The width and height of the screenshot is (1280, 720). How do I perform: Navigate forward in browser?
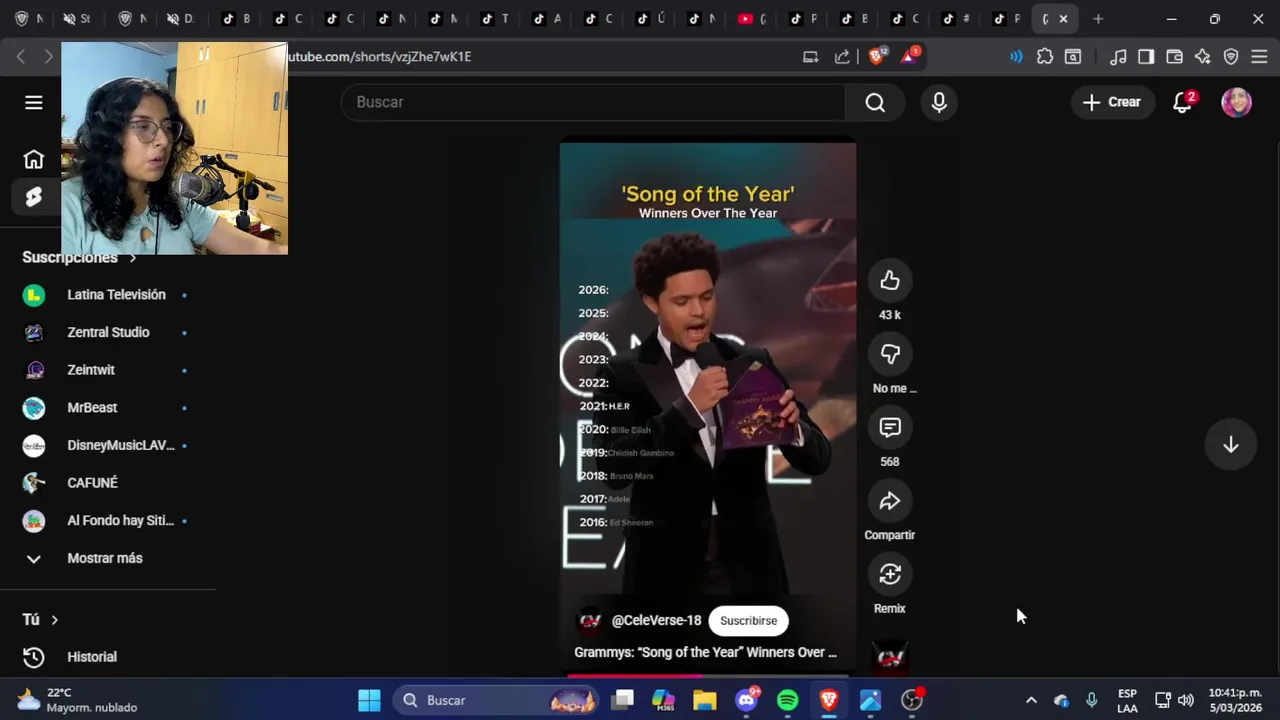point(48,57)
